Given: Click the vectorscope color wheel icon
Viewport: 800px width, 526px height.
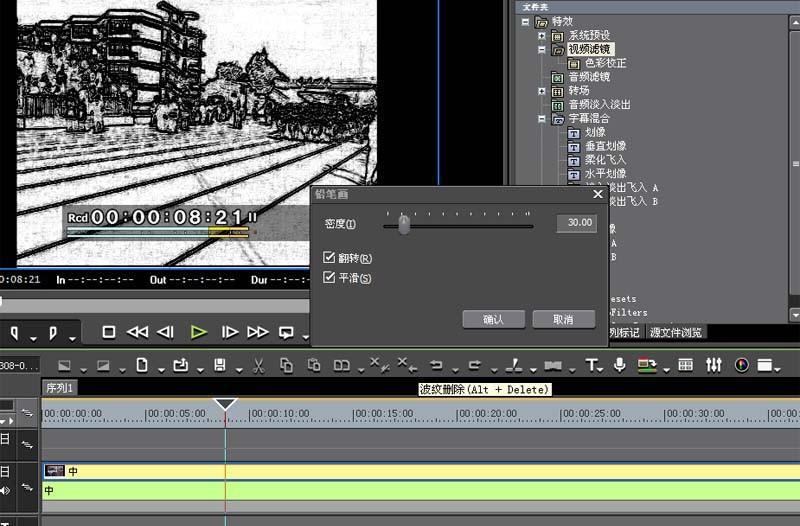Looking at the screenshot, I should 742,365.
